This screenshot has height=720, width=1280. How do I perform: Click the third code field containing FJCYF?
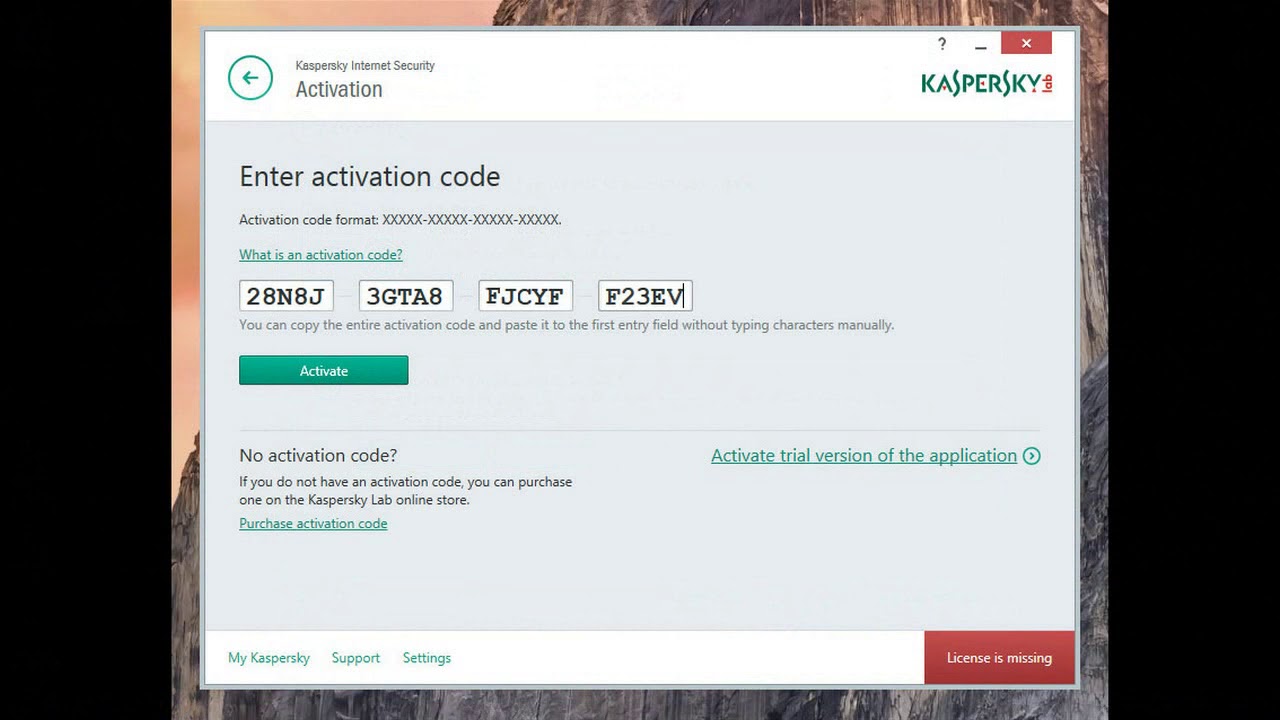[526, 296]
